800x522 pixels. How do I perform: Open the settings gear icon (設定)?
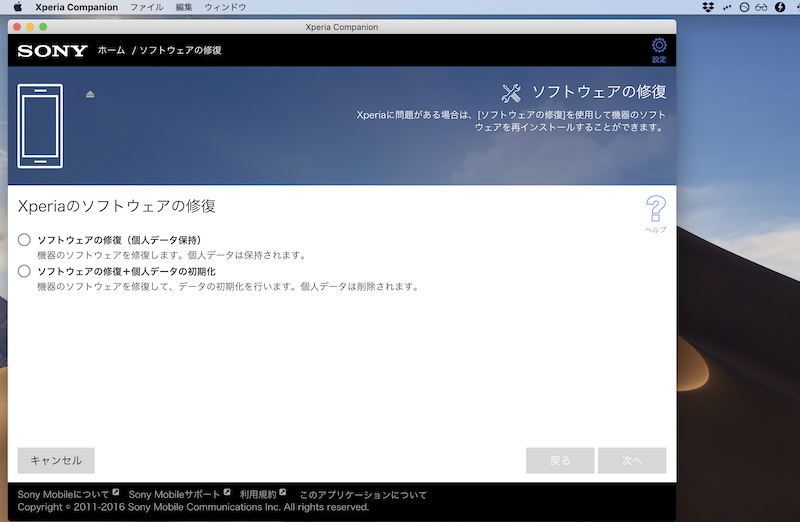[658, 48]
